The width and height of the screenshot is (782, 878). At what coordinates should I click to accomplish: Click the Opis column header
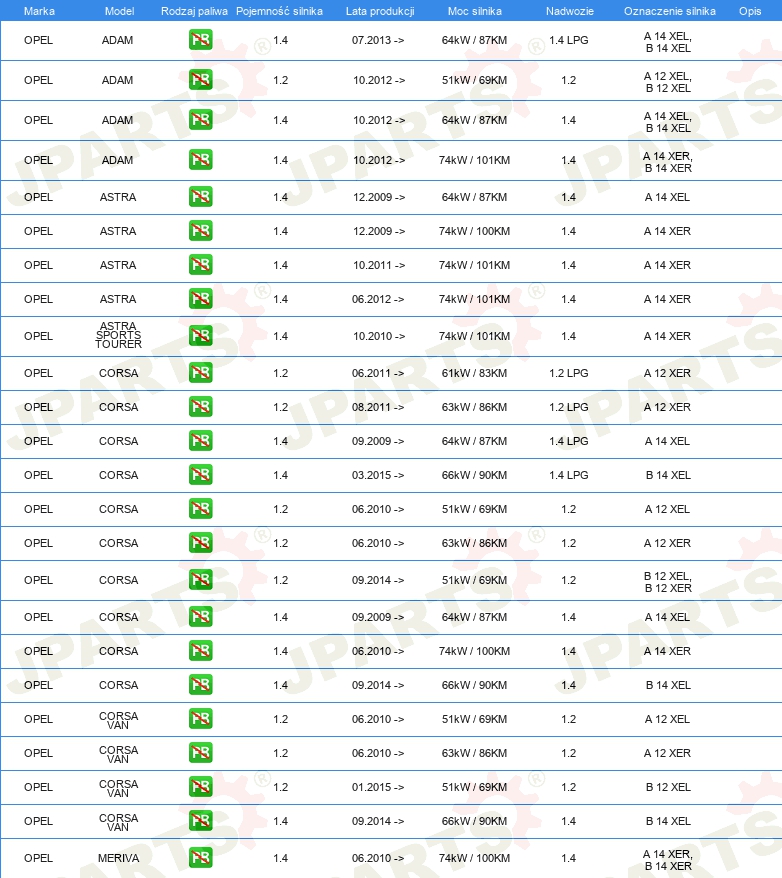(x=750, y=11)
